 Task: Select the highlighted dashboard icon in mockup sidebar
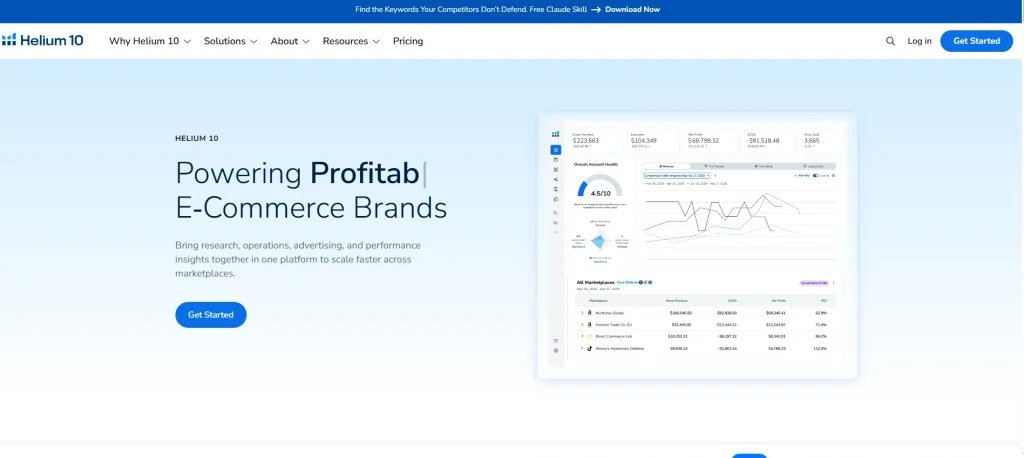(x=556, y=150)
